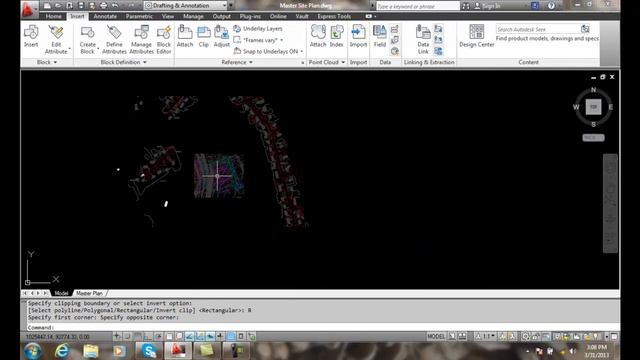The width and height of the screenshot is (640, 360).
Task: Toggle Ortho Mode in status bar
Action: click(148, 336)
